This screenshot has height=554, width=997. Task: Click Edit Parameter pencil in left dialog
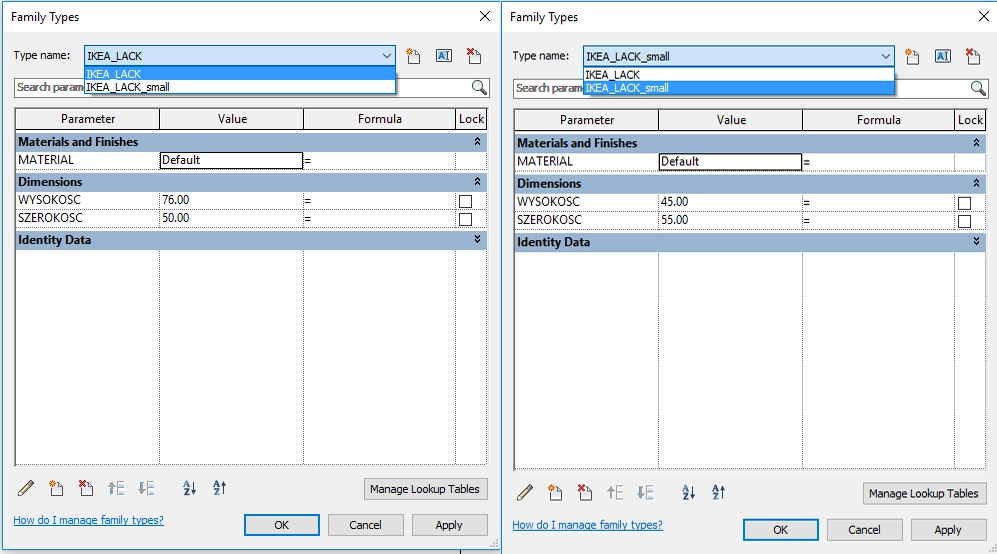coord(26,488)
